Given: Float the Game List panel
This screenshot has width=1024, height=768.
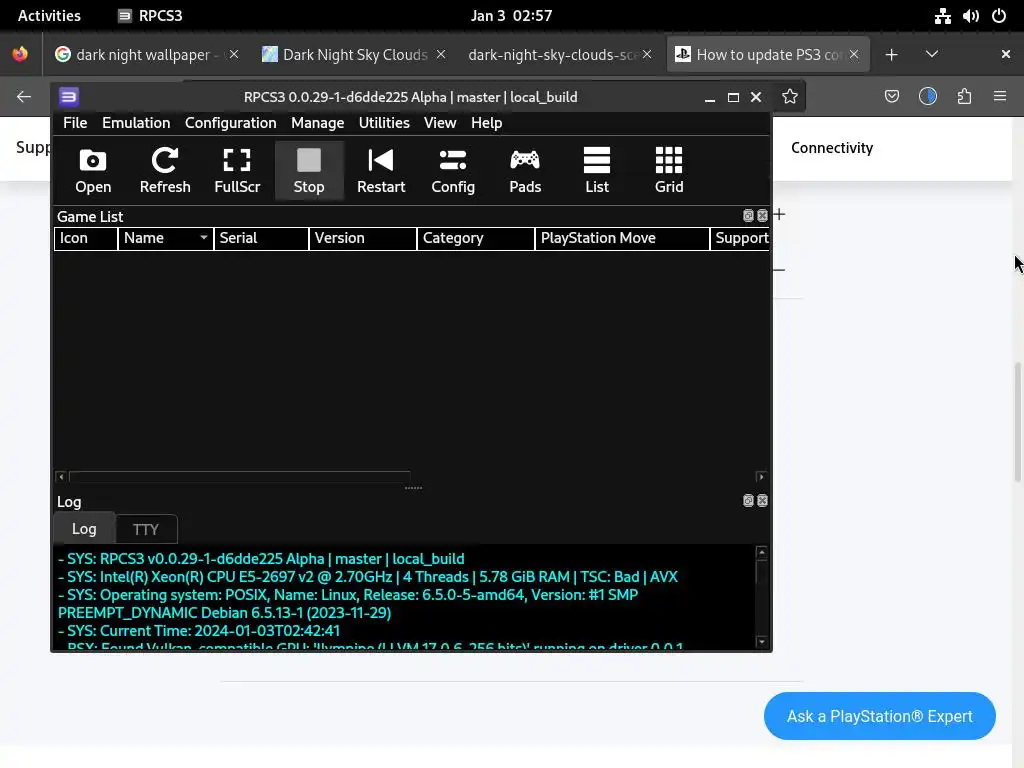Looking at the screenshot, I should [748, 216].
